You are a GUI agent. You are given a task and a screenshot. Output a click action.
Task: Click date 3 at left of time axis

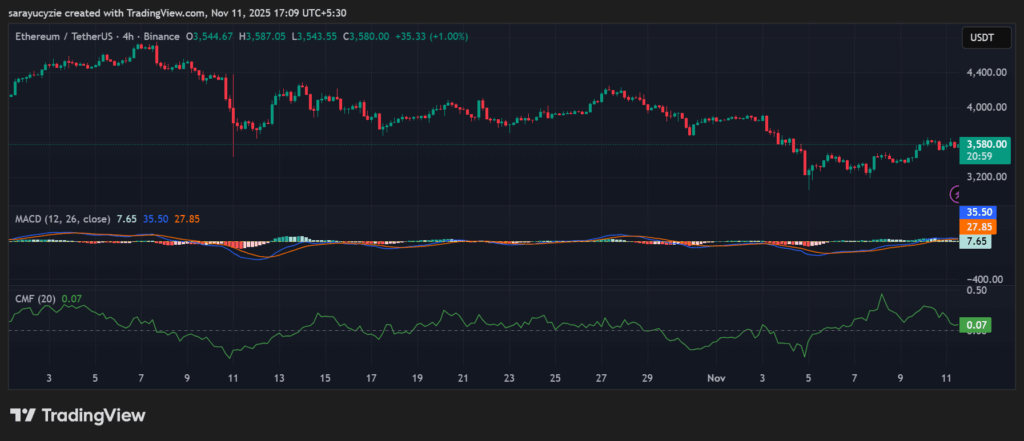tap(49, 379)
